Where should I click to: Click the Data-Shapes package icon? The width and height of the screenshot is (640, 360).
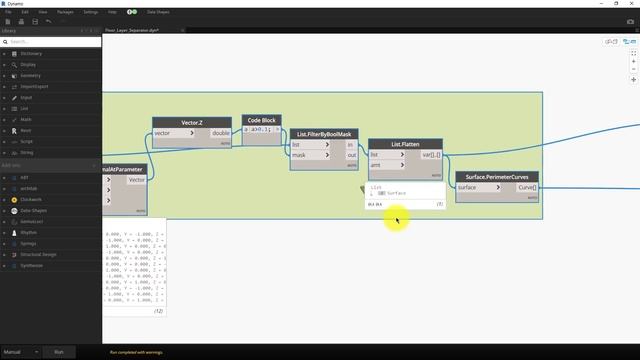coord(14,211)
